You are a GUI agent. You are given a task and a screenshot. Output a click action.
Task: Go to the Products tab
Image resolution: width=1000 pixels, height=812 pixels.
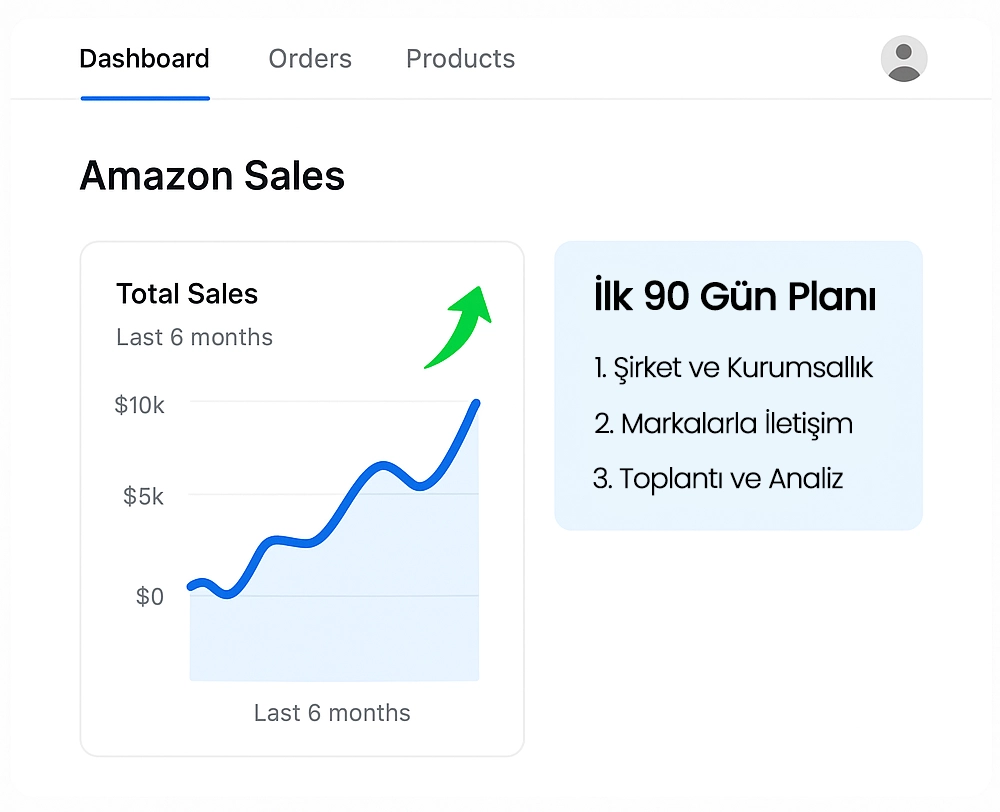click(x=460, y=59)
